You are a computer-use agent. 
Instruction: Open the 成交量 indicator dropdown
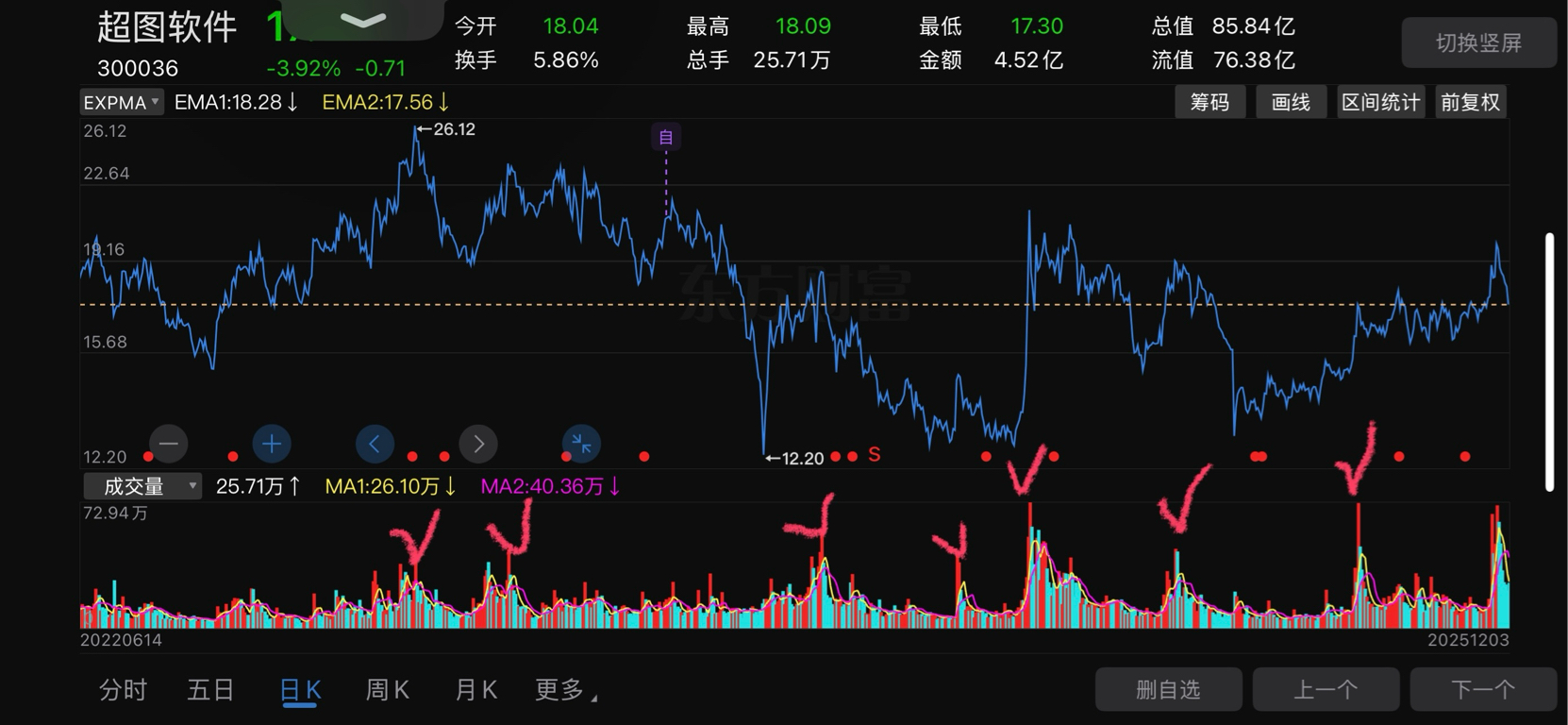point(142,486)
